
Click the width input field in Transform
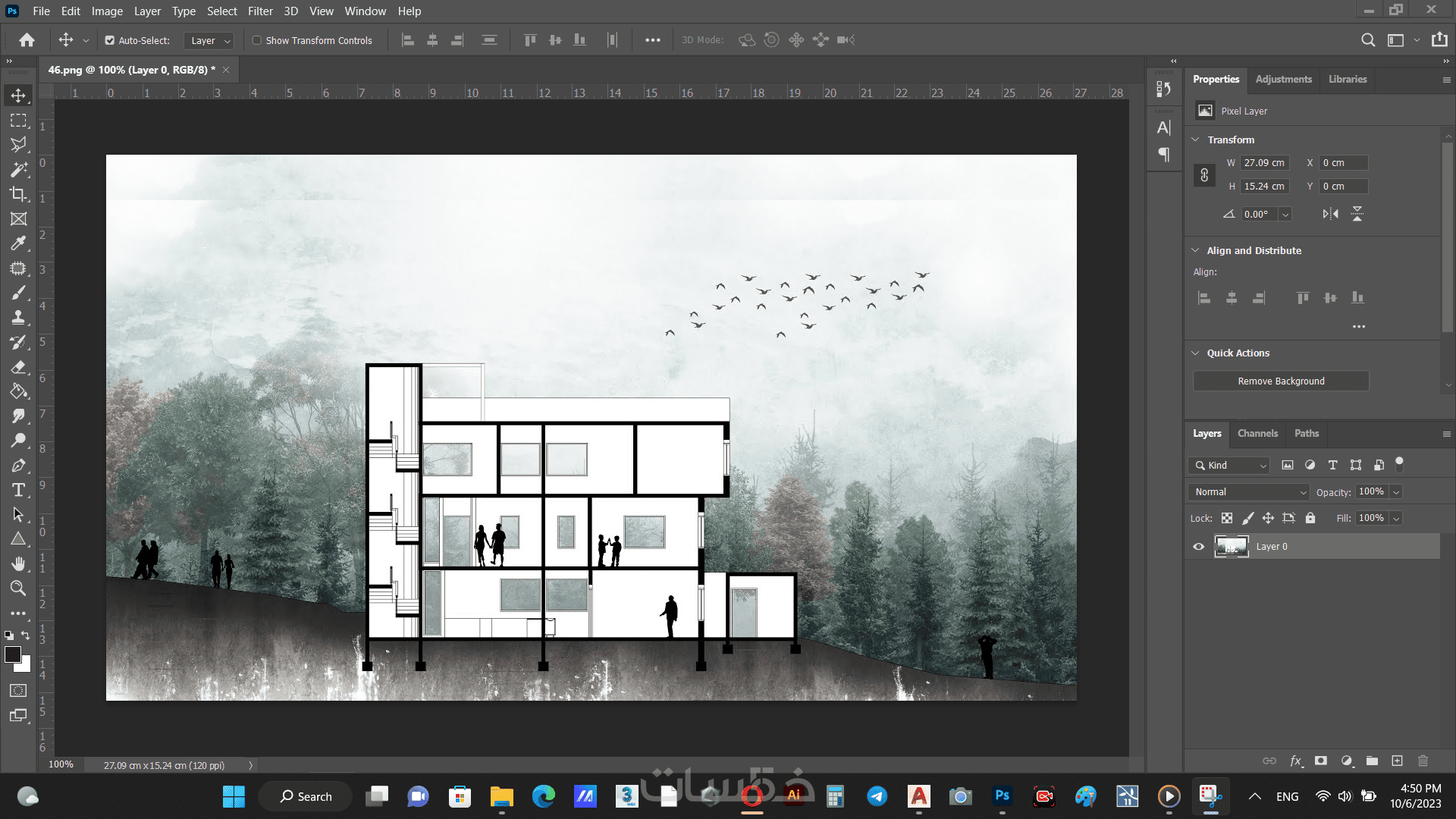coord(1264,162)
